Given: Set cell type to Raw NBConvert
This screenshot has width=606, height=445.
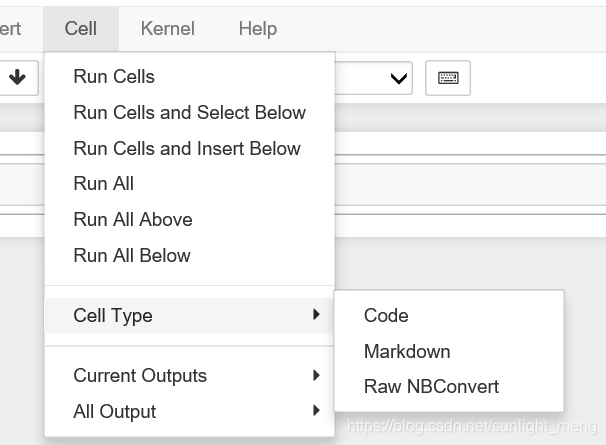Looking at the screenshot, I should [x=431, y=387].
